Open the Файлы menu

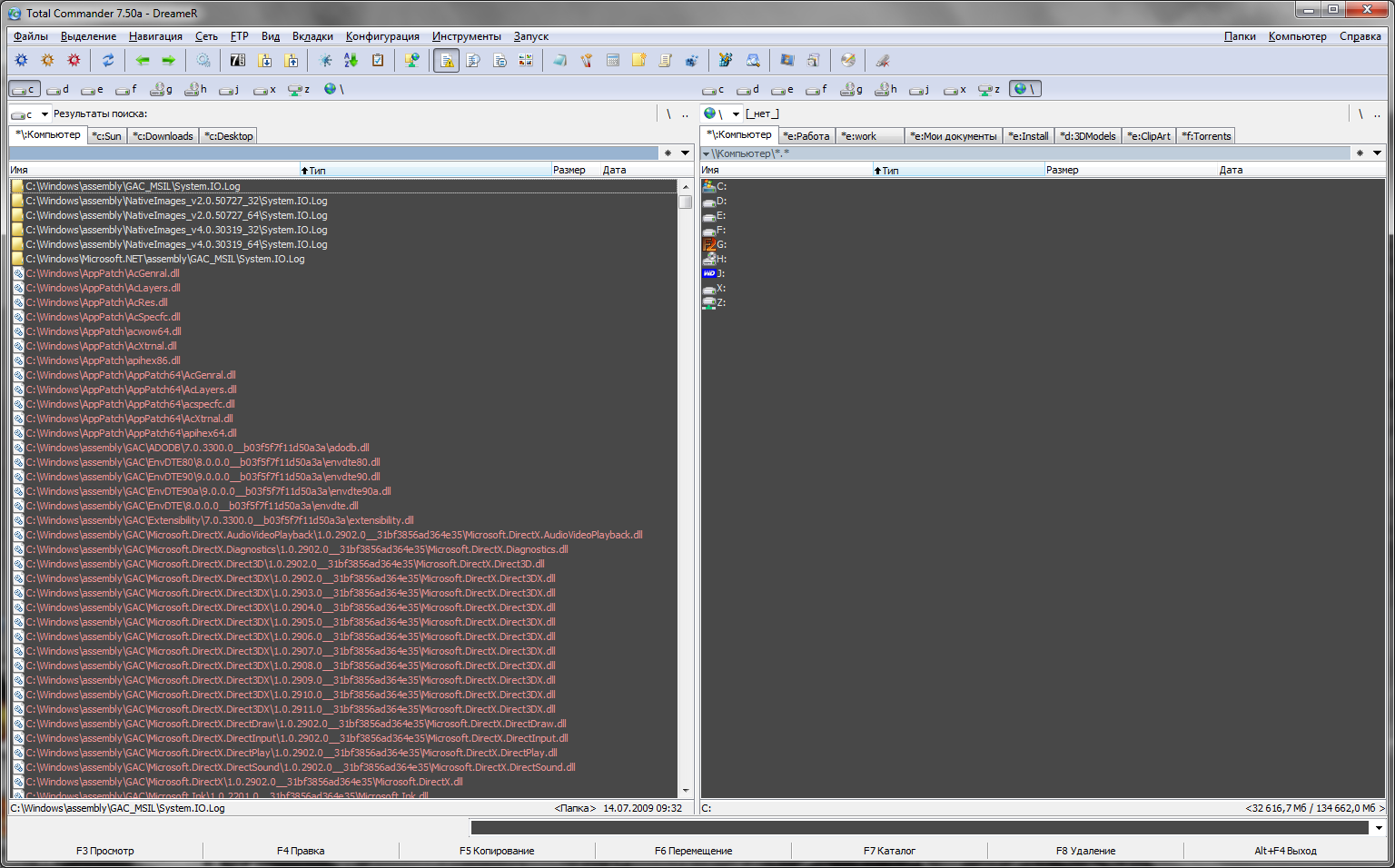coord(31,36)
